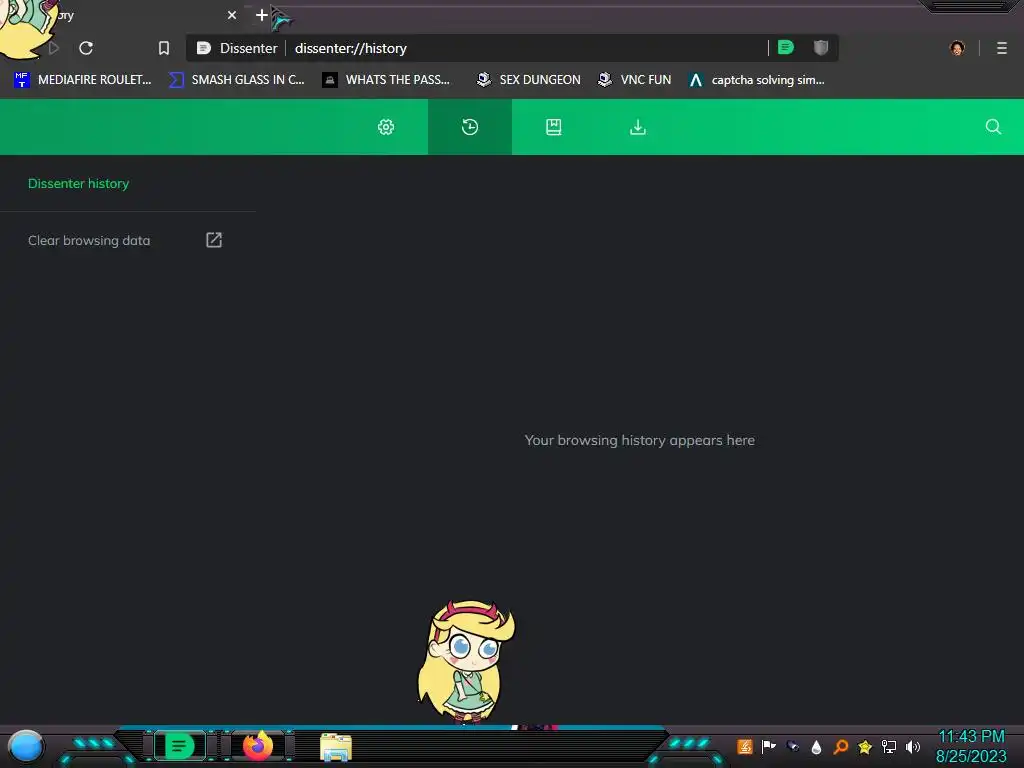Open the Start orb button
Viewport: 1024px width, 768px height.
(x=25, y=747)
